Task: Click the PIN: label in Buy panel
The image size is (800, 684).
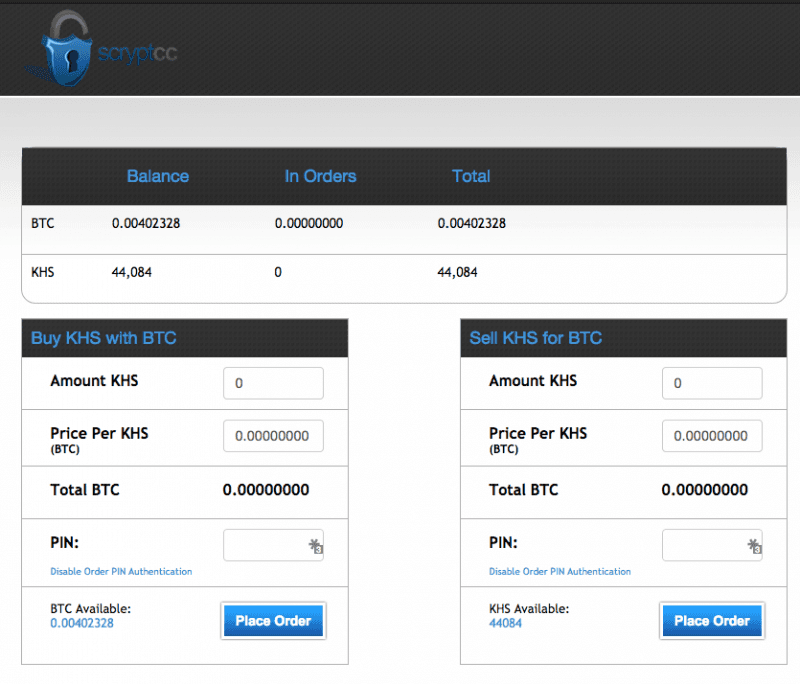Action: [65, 542]
